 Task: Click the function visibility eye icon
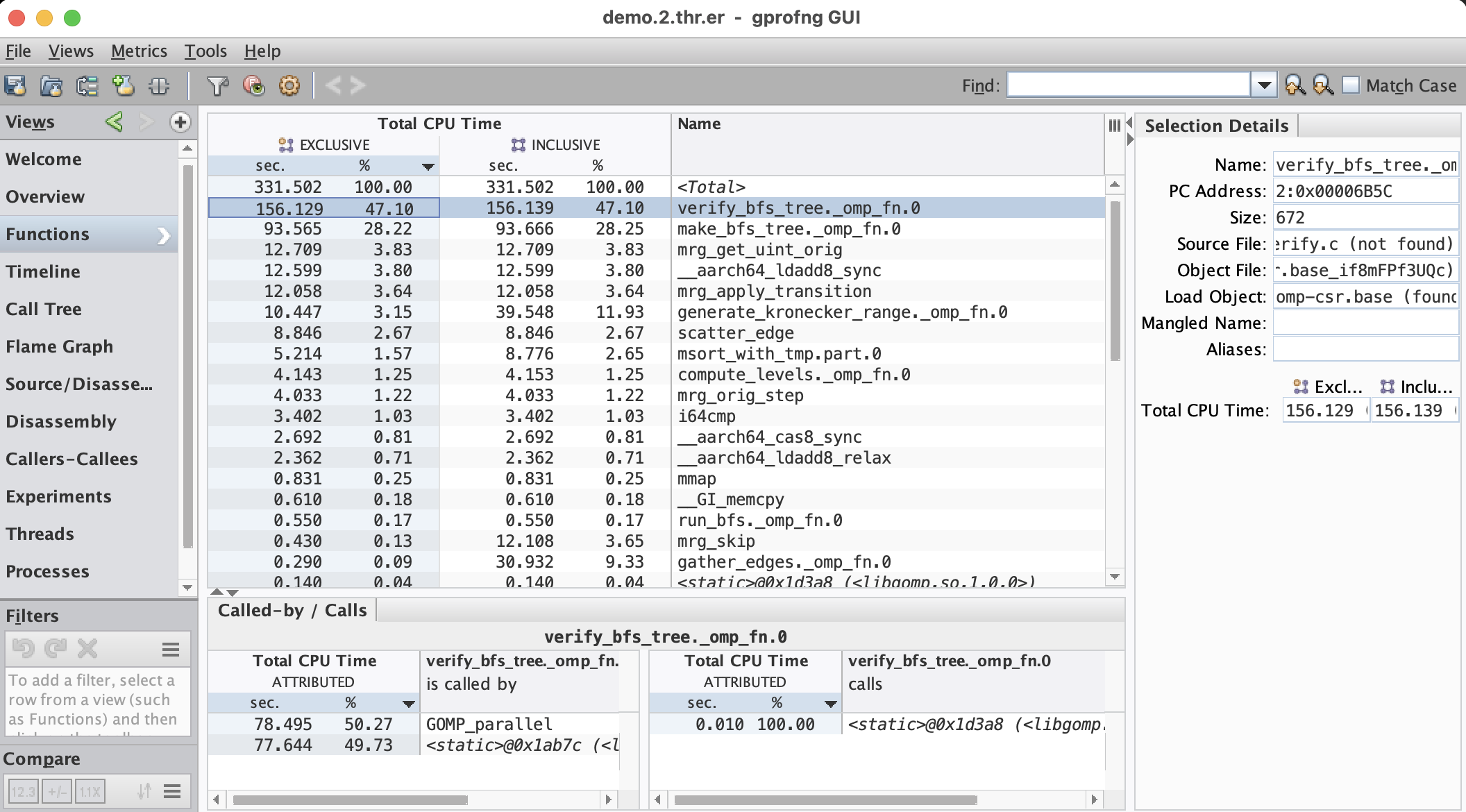click(254, 85)
